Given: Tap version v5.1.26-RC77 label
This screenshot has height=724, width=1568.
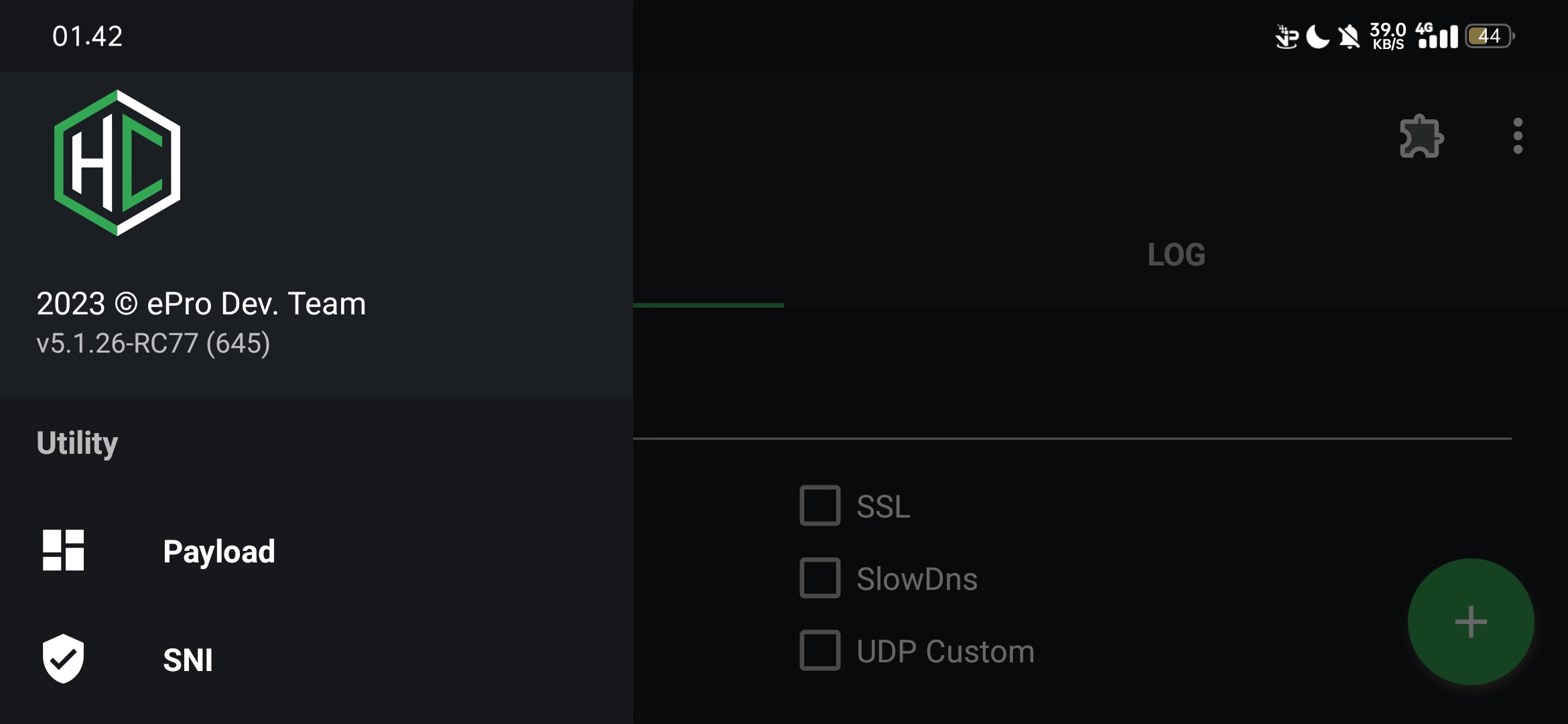Looking at the screenshot, I should click(153, 343).
